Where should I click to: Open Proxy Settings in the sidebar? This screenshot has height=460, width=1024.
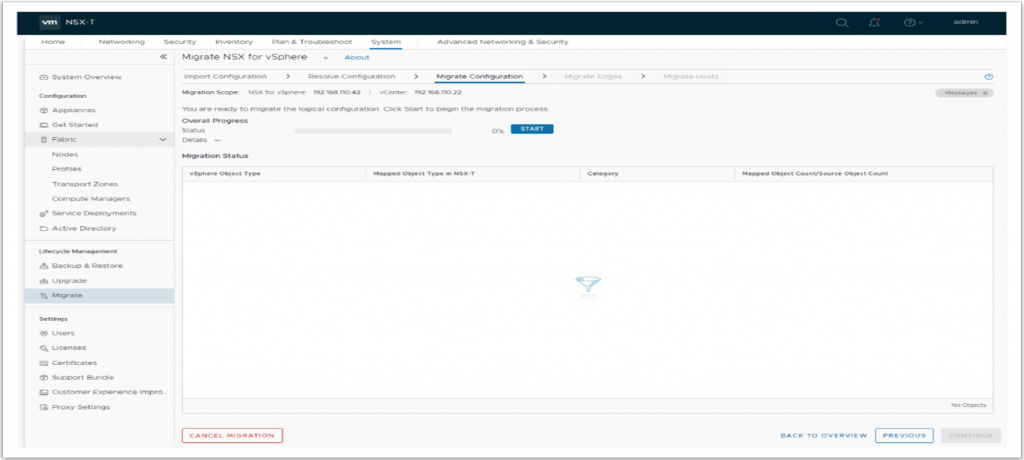[74, 407]
